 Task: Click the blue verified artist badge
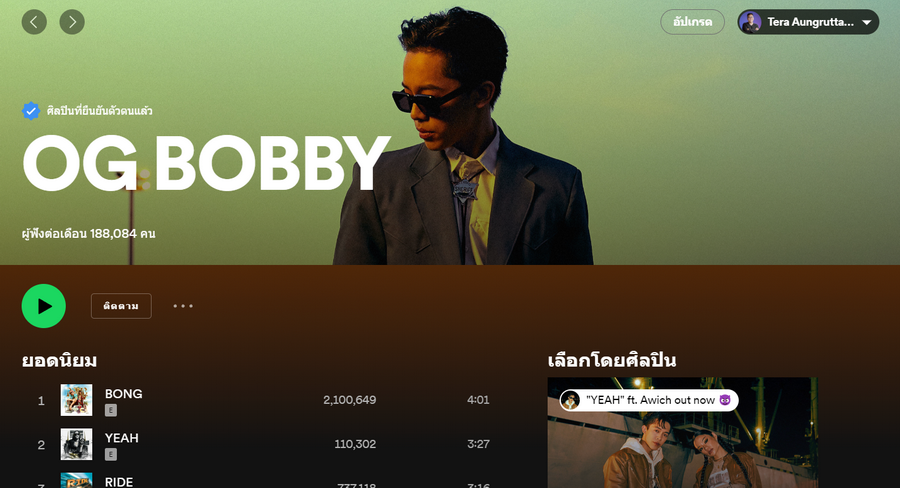tap(31, 111)
